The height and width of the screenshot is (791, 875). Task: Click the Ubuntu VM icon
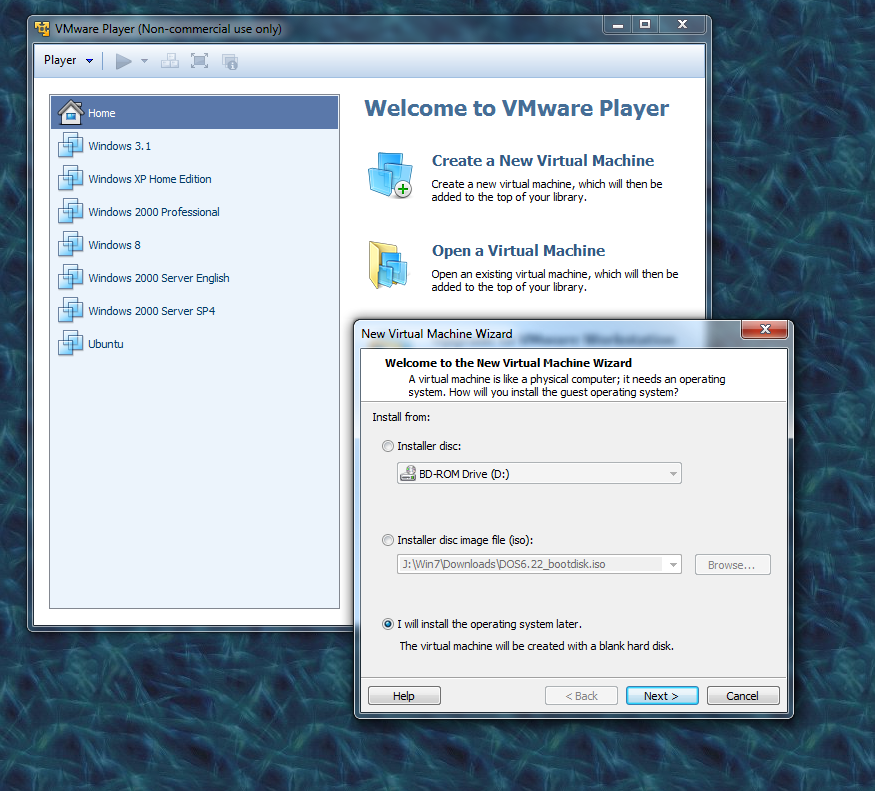(71, 343)
